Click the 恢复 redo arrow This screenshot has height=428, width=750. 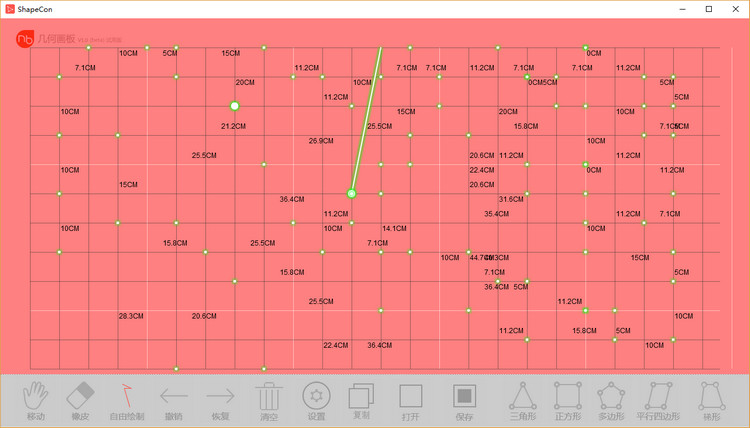[221, 403]
